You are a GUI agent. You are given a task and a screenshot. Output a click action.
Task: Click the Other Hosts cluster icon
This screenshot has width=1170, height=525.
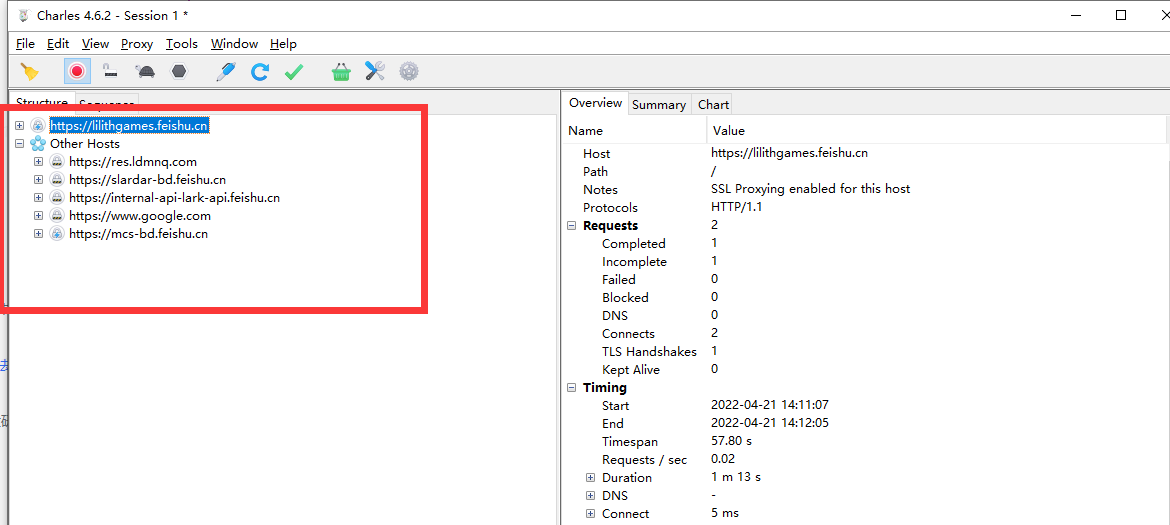coord(38,143)
